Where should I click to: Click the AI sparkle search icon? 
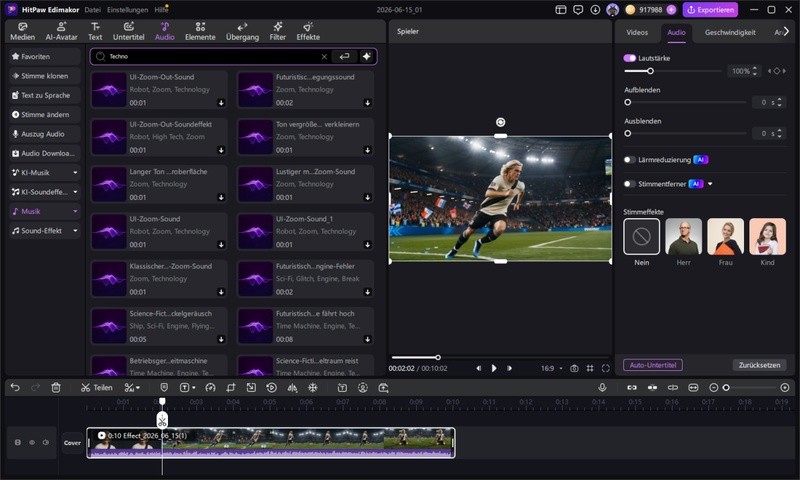366,57
